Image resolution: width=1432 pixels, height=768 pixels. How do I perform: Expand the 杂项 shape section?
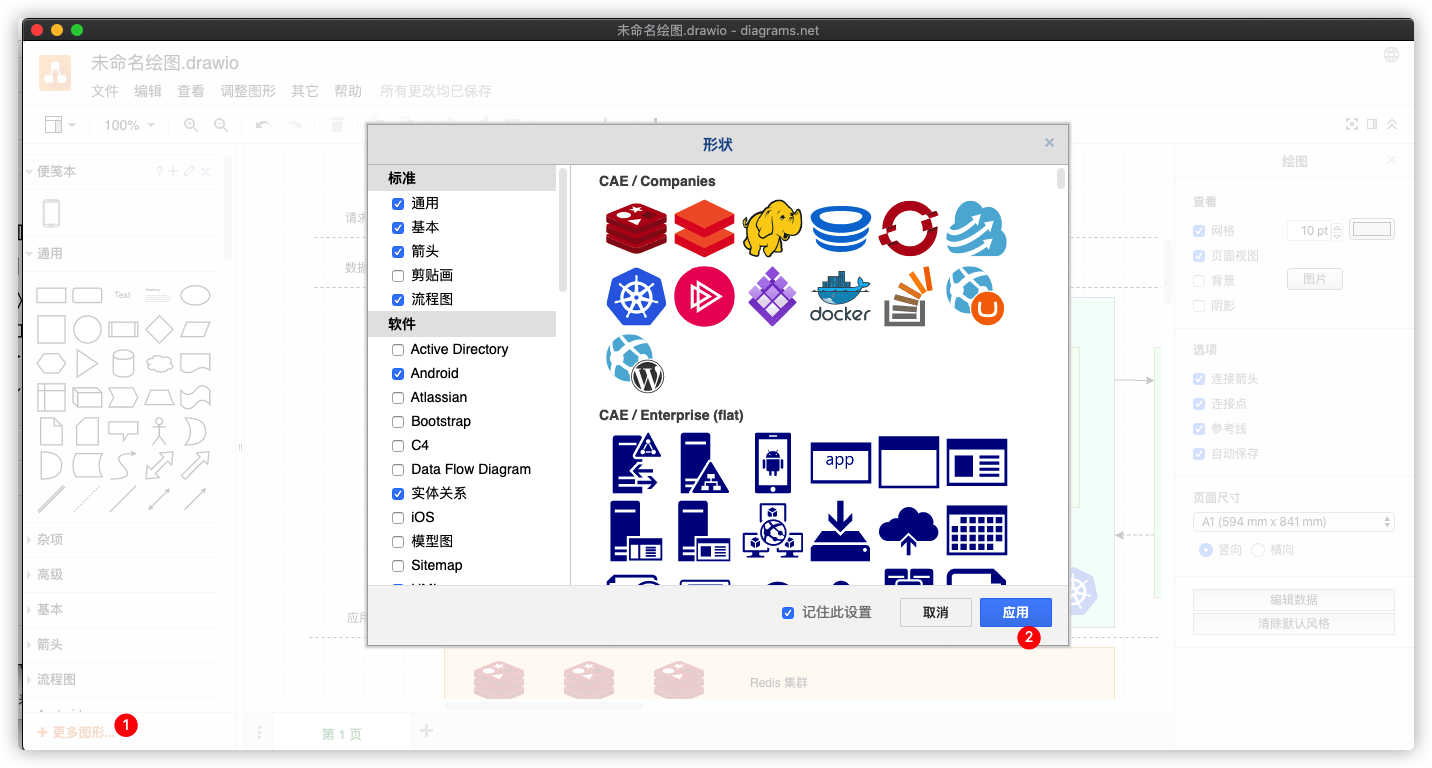pos(50,540)
